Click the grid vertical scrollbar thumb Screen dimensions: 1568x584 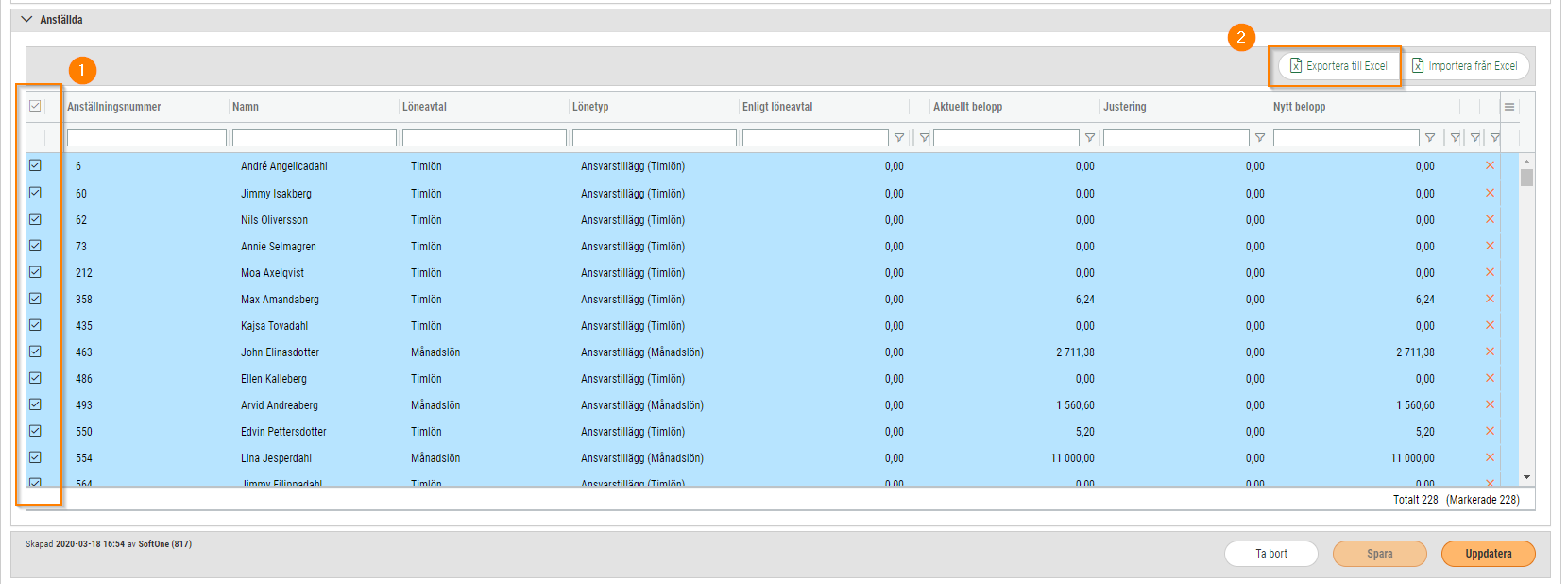pos(1526,178)
